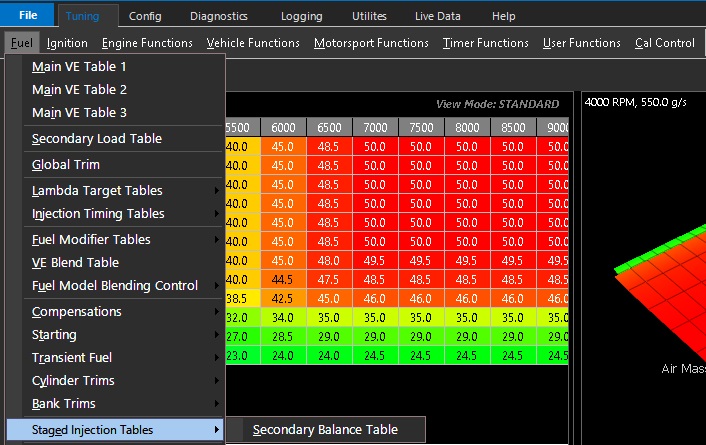Open the Help tab
The height and width of the screenshot is (445, 706).
pos(503,16)
